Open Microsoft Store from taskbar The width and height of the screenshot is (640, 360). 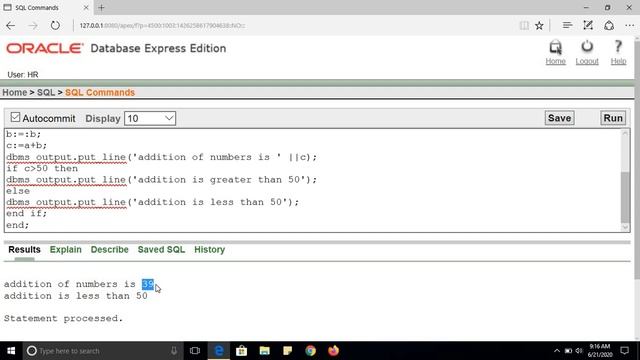click(242, 351)
